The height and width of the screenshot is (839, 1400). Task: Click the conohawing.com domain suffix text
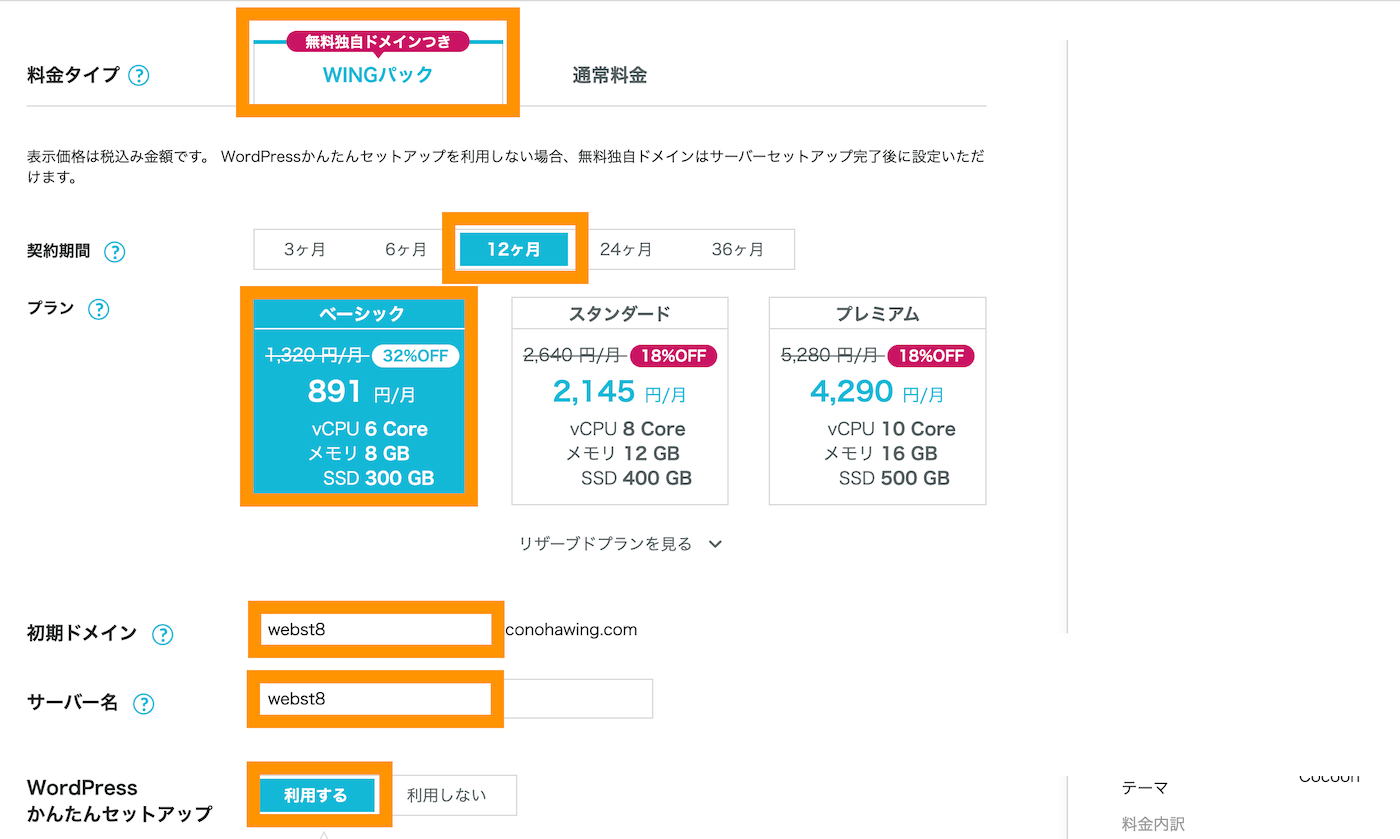point(571,630)
